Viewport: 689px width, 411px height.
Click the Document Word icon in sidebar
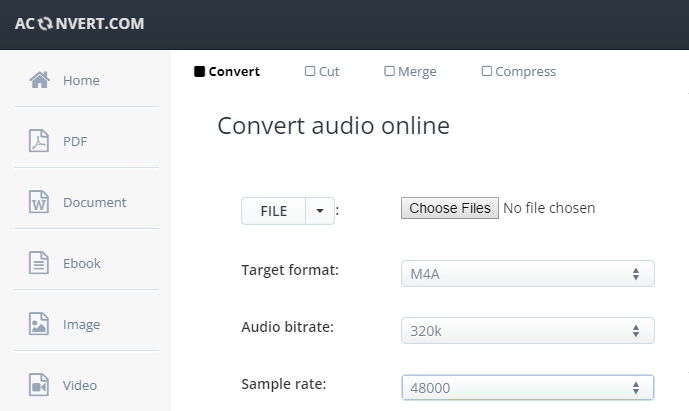[39, 202]
